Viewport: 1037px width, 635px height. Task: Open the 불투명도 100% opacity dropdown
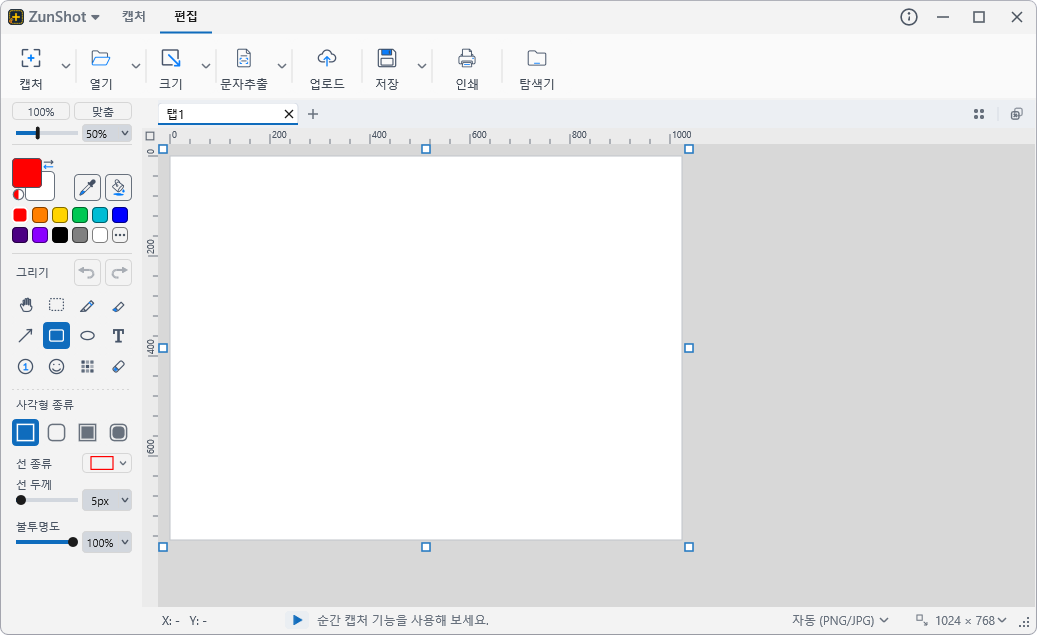[106, 542]
